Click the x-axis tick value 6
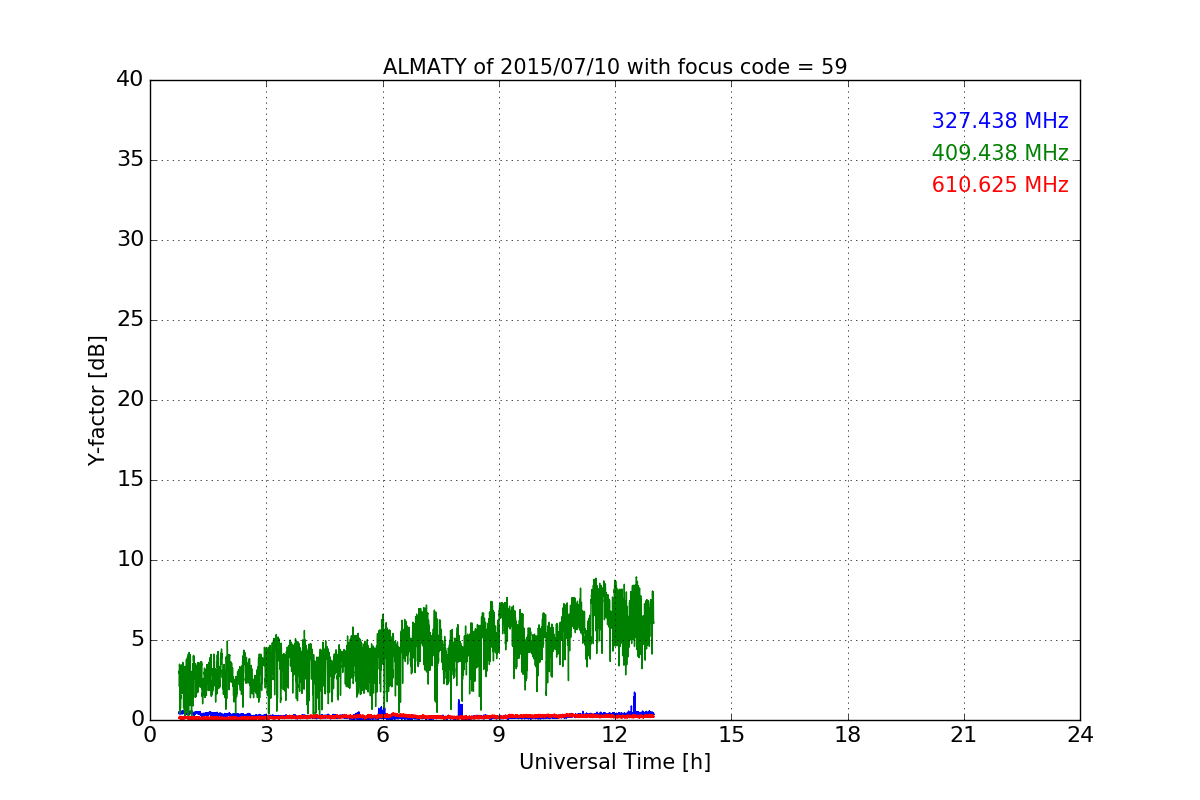 pyautogui.click(x=383, y=735)
